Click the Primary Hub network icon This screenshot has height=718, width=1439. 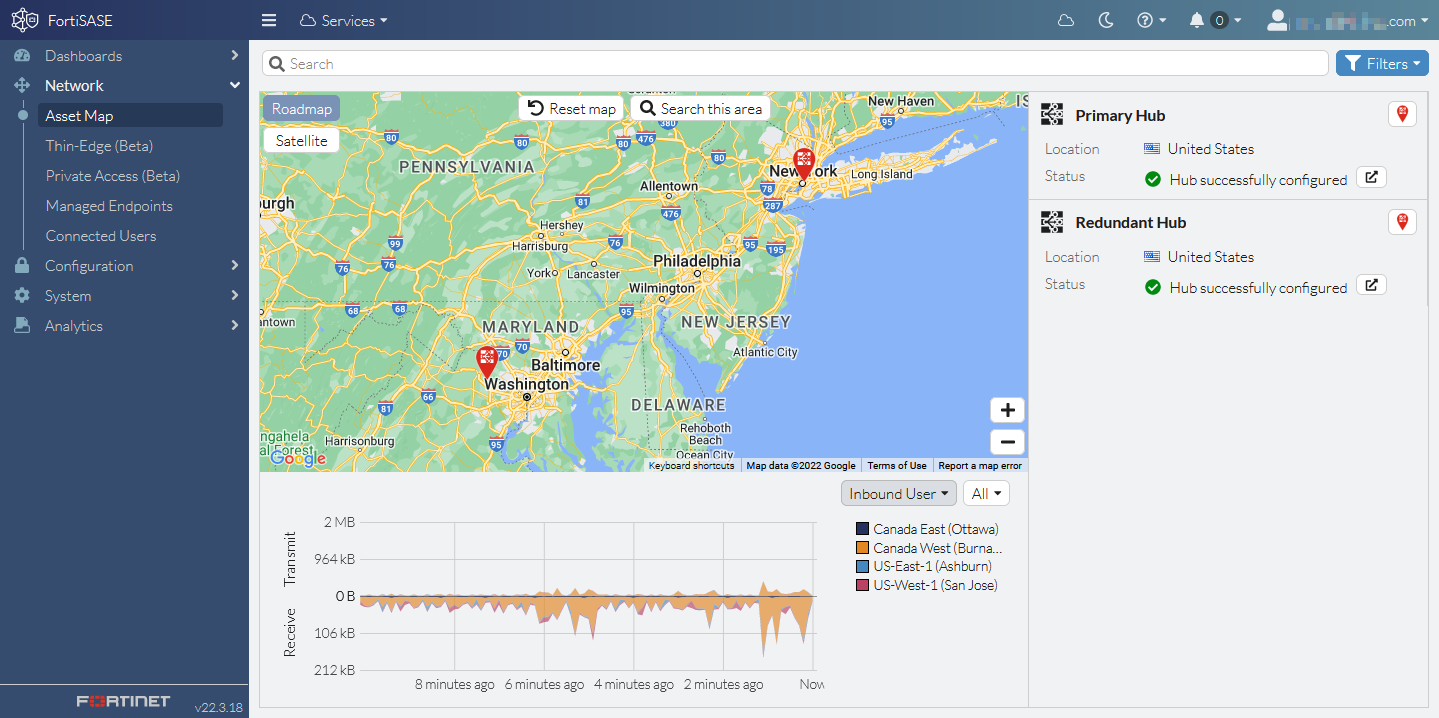click(1052, 115)
